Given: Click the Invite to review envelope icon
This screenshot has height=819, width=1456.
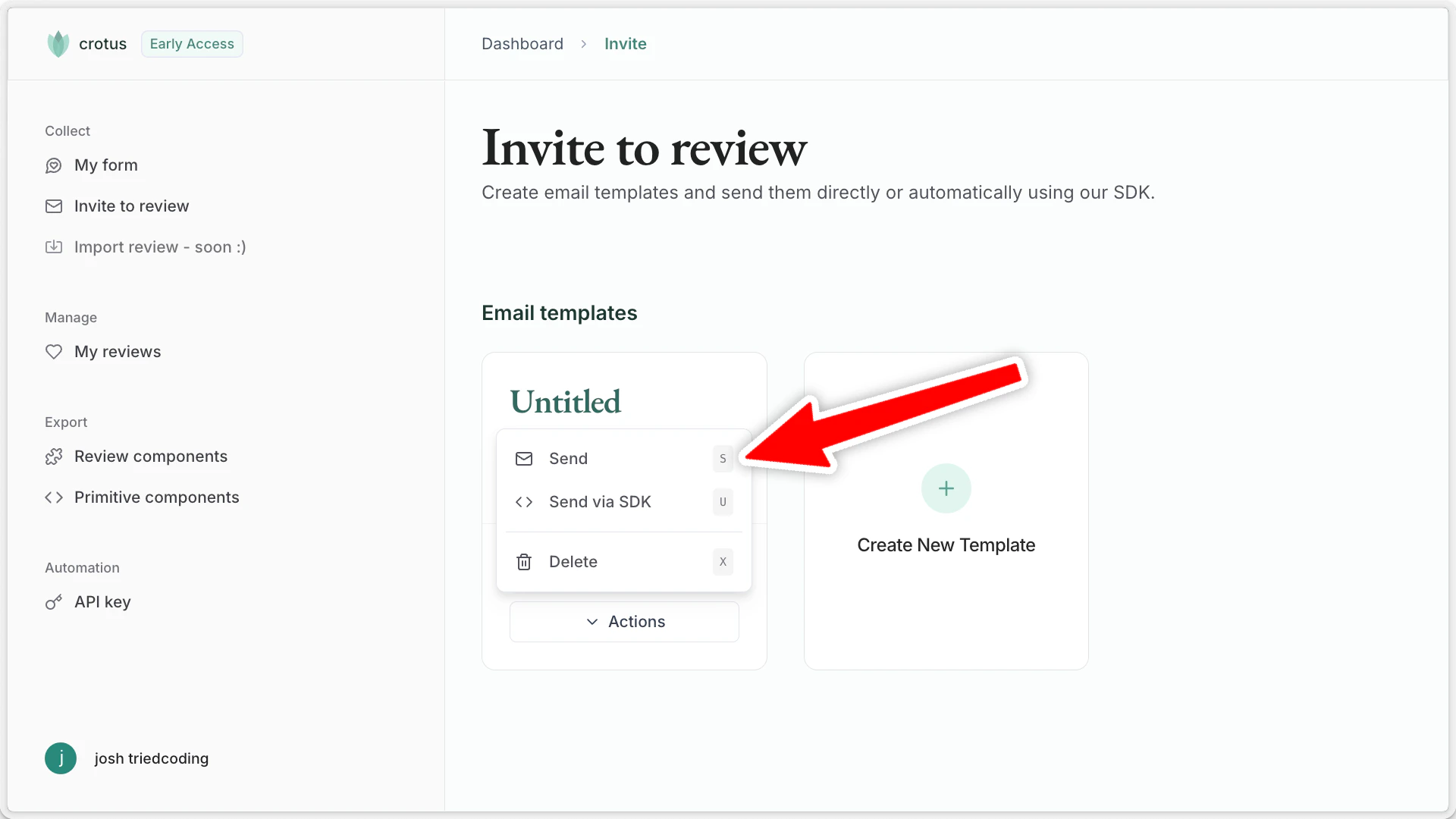Looking at the screenshot, I should pos(54,206).
